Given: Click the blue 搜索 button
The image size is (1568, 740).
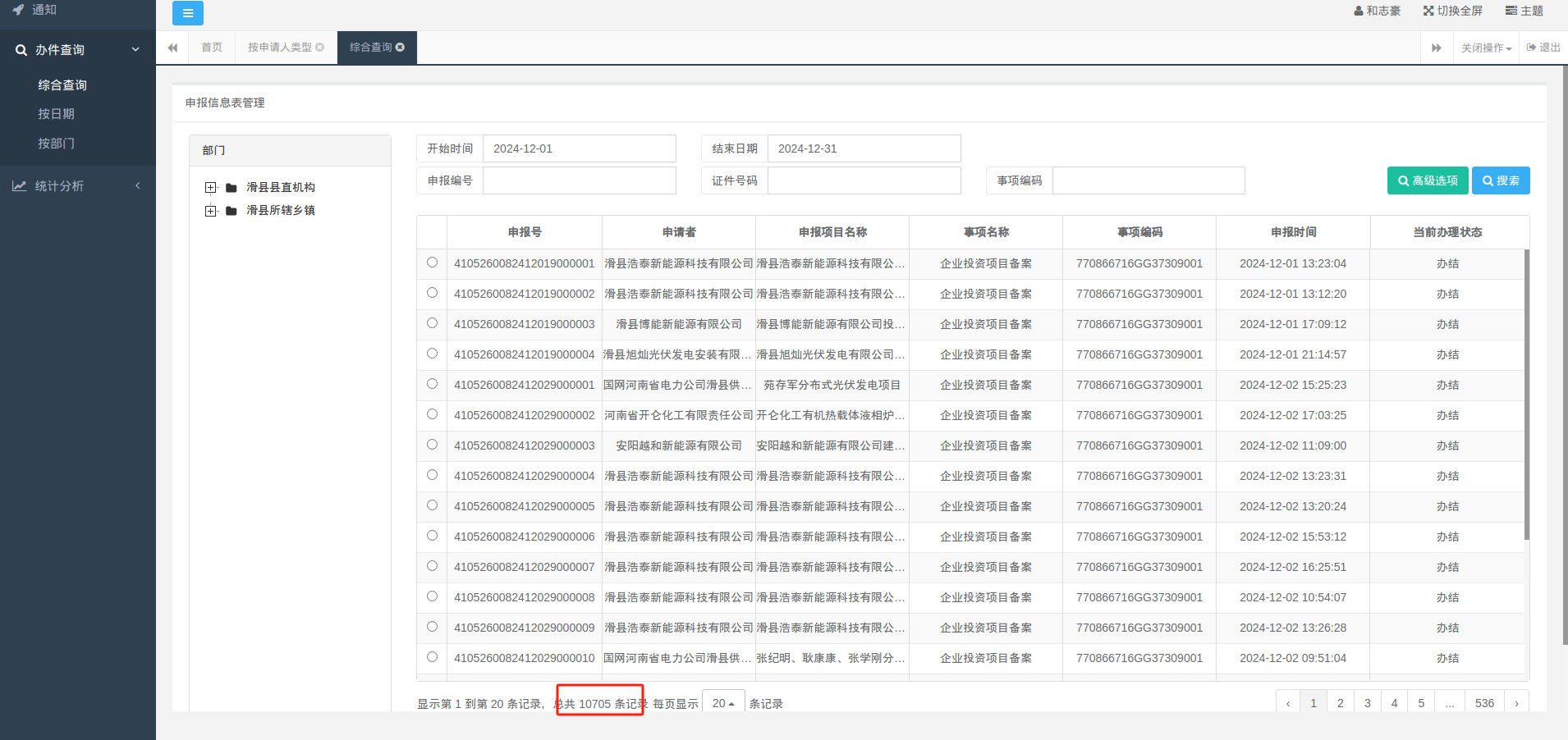Looking at the screenshot, I should coord(1501,180).
